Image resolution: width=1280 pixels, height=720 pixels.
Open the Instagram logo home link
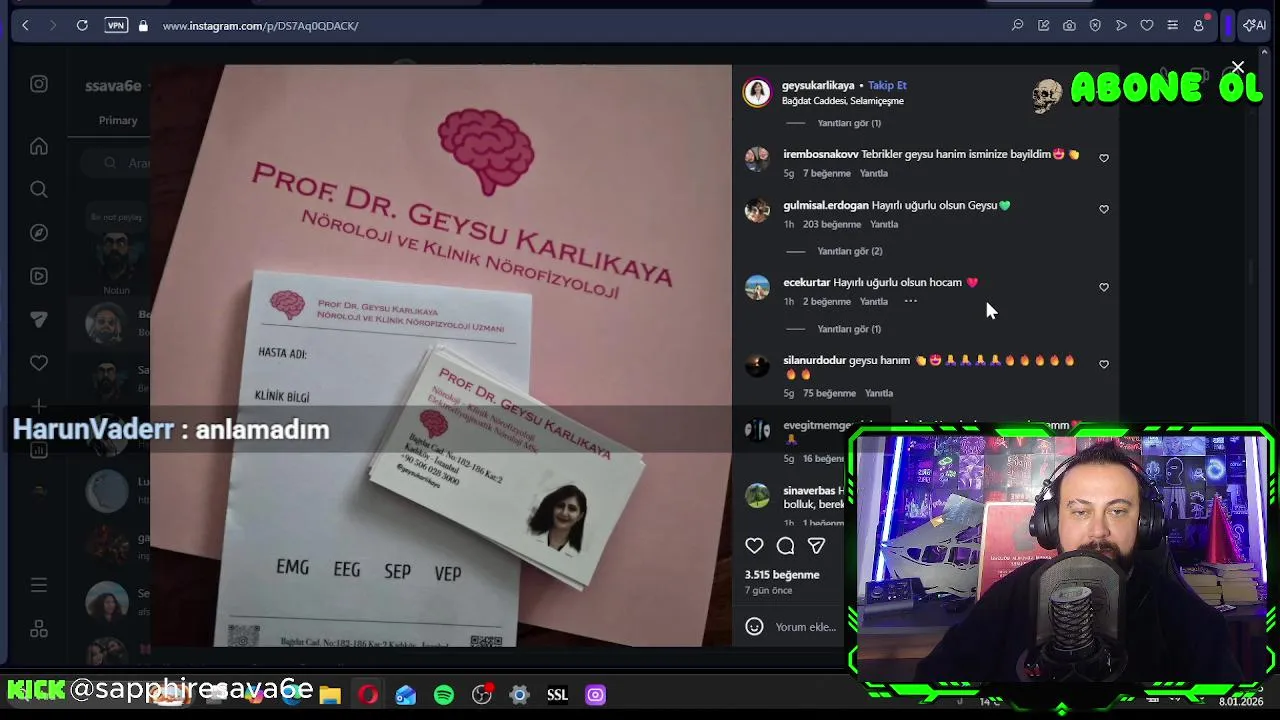pyautogui.click(x=39, y=84)
